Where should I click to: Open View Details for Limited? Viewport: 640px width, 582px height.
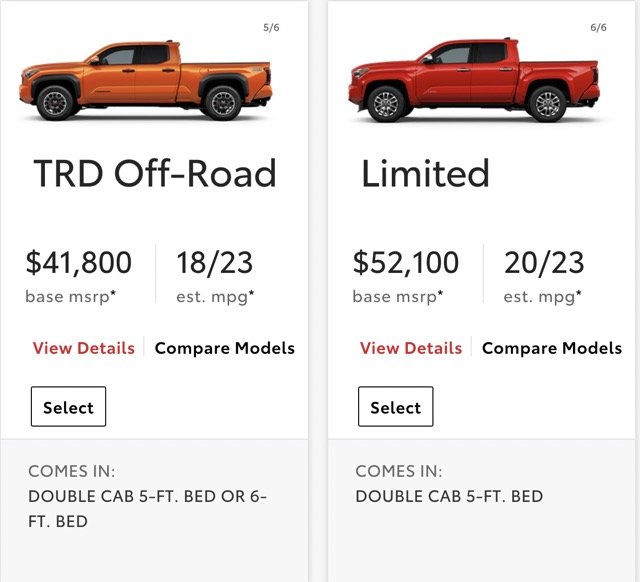(411, 348)
